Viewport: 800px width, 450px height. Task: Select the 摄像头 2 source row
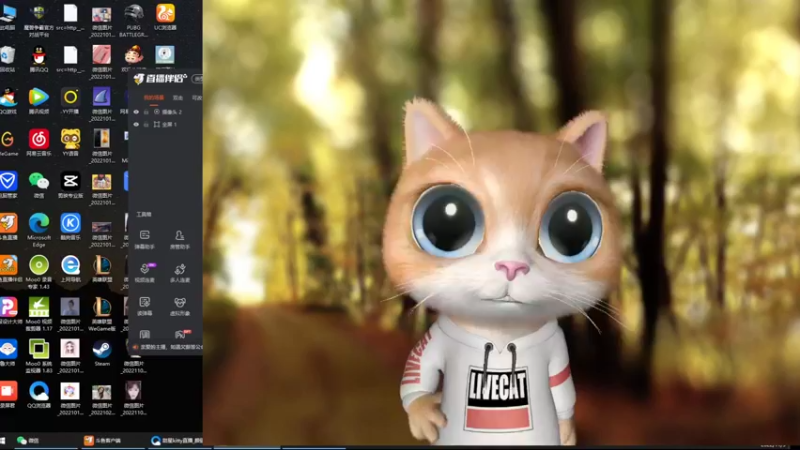(166, 112)
